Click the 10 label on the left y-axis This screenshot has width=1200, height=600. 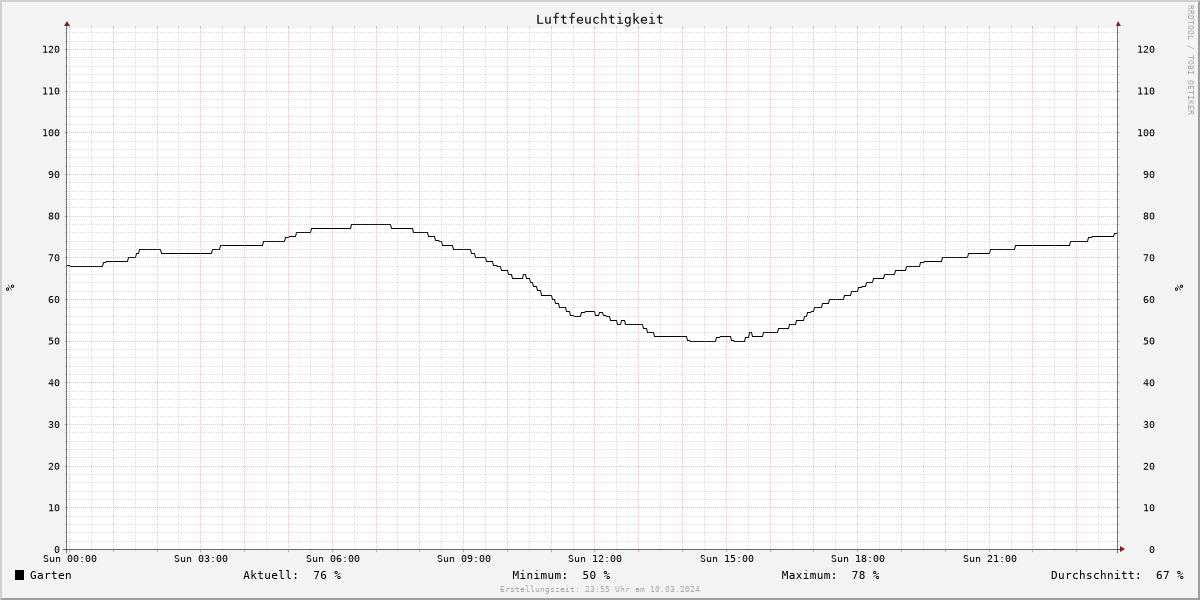(x=54, y=508)
